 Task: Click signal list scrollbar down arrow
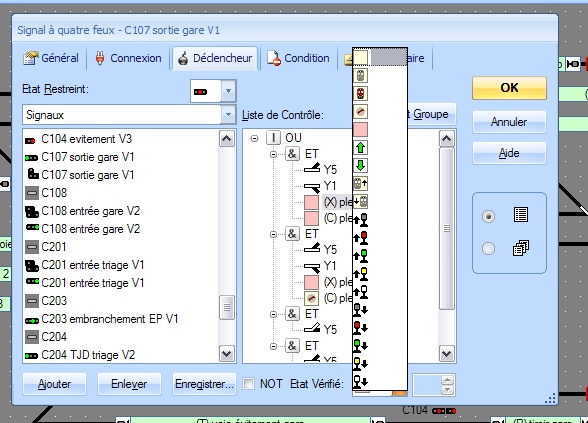point(226,354)
